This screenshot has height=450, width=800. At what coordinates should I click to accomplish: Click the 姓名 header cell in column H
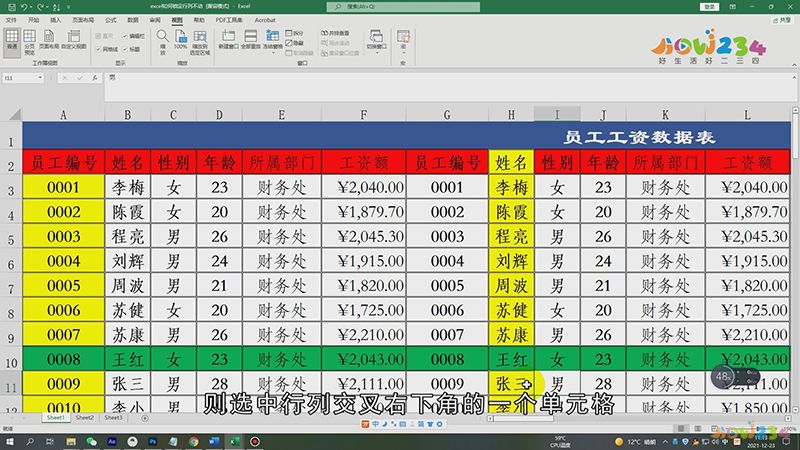pos(511,163)
